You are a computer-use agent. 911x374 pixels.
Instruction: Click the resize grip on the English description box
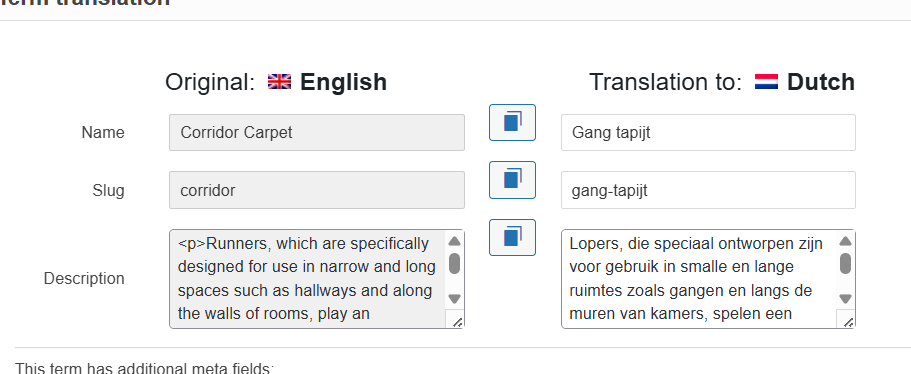(x=457, y=321)
